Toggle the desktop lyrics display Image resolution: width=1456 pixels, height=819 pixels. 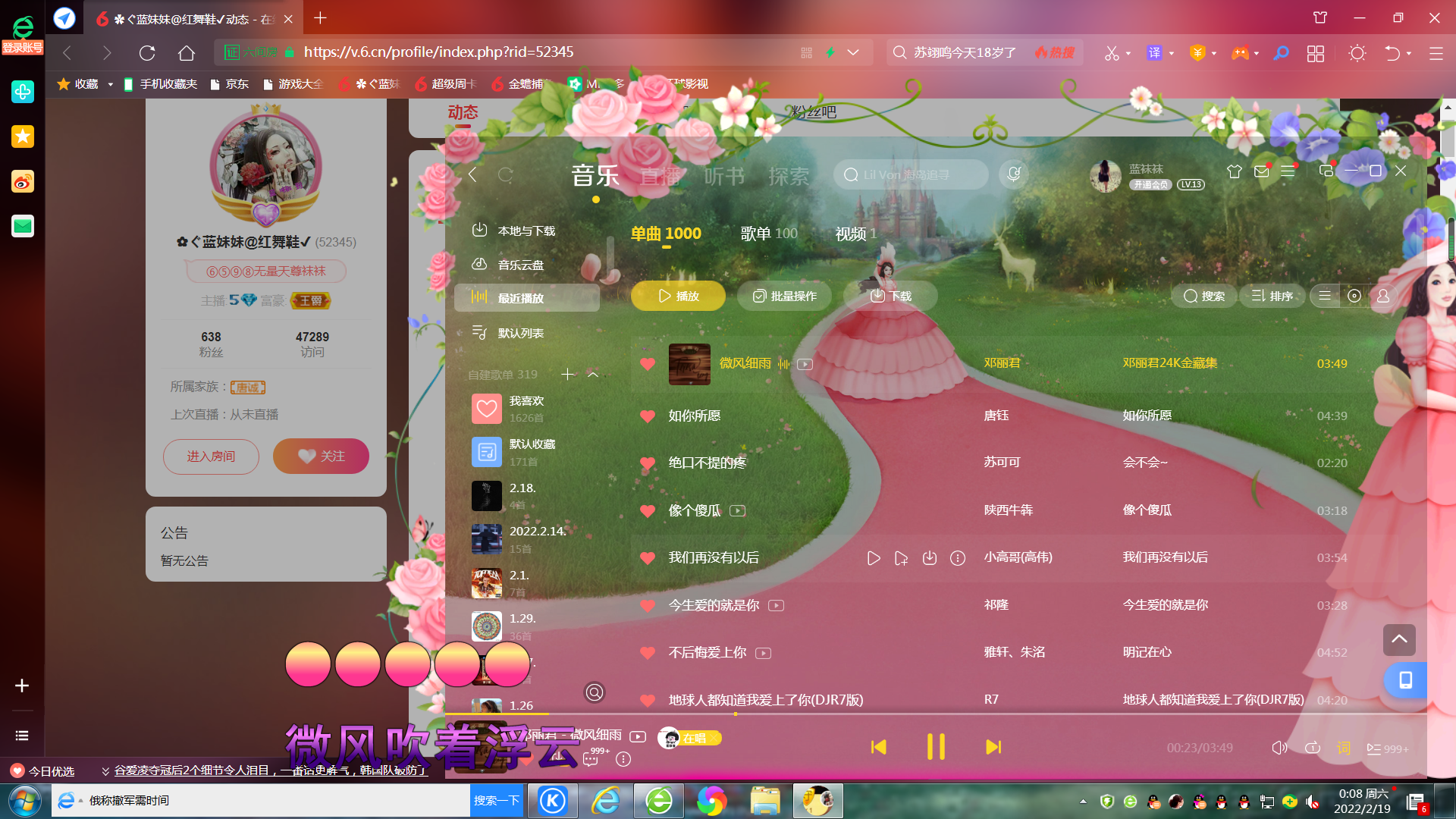[x=1344, y=748]
